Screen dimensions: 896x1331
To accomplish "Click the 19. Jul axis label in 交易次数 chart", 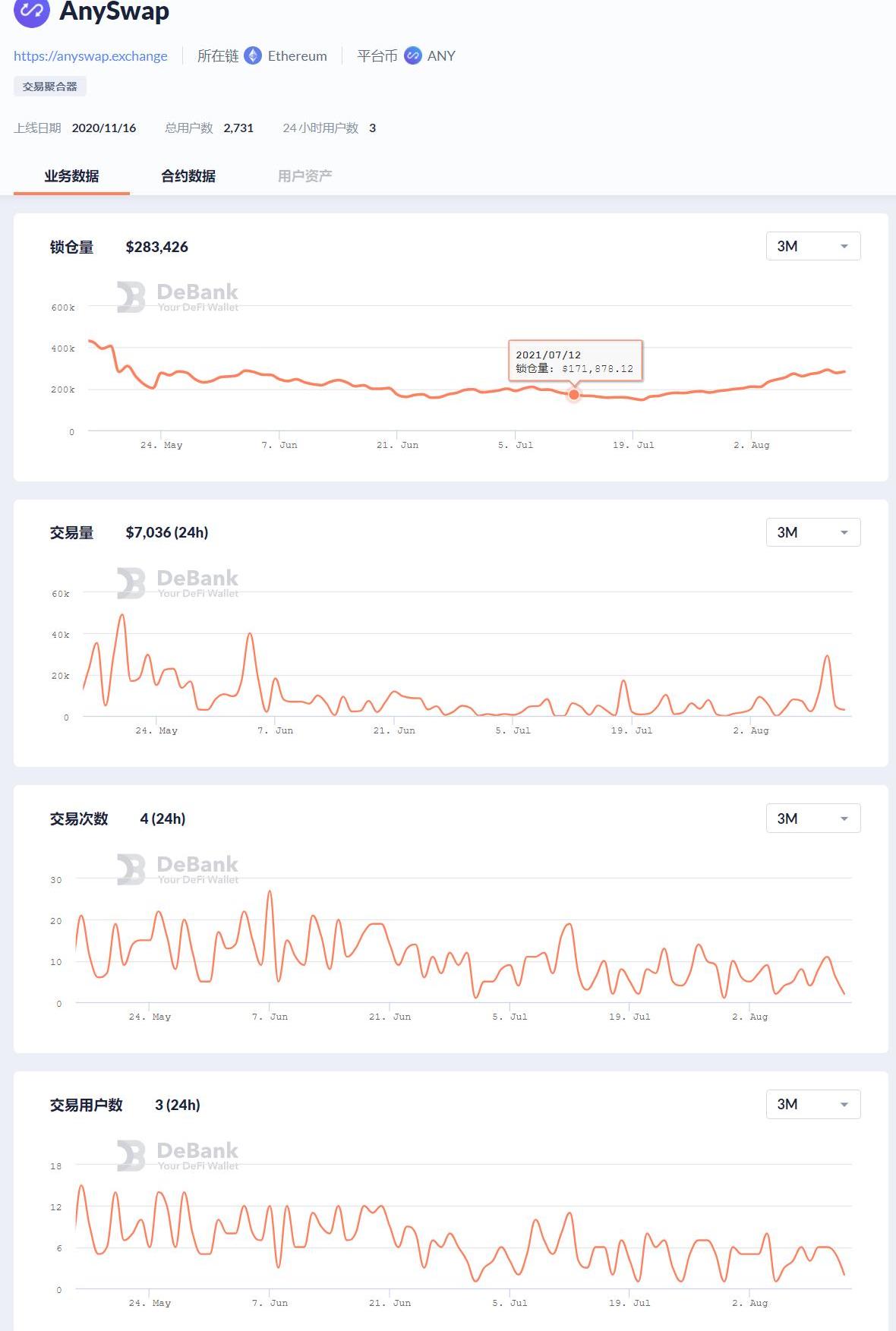I will [x=629, y=1017].
